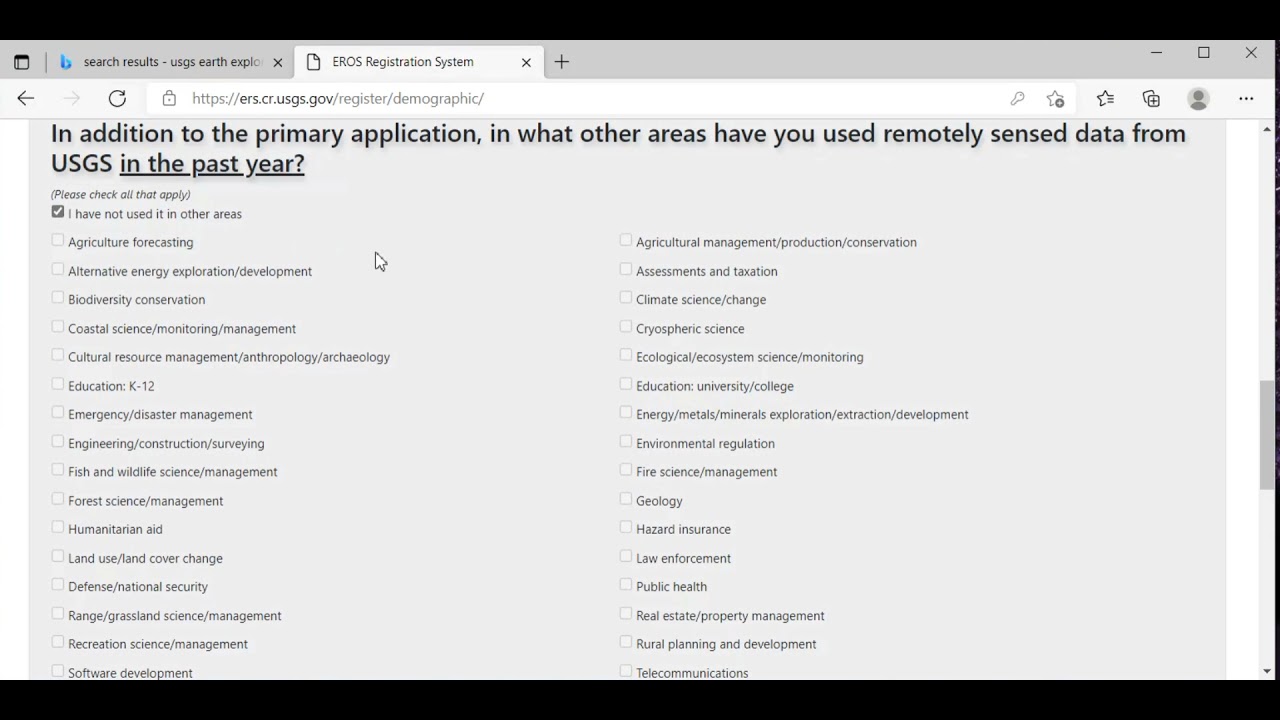Screen dimensions: 1280x720
Task: Open the tab actions menu icon
Action: tap(21, 62)
